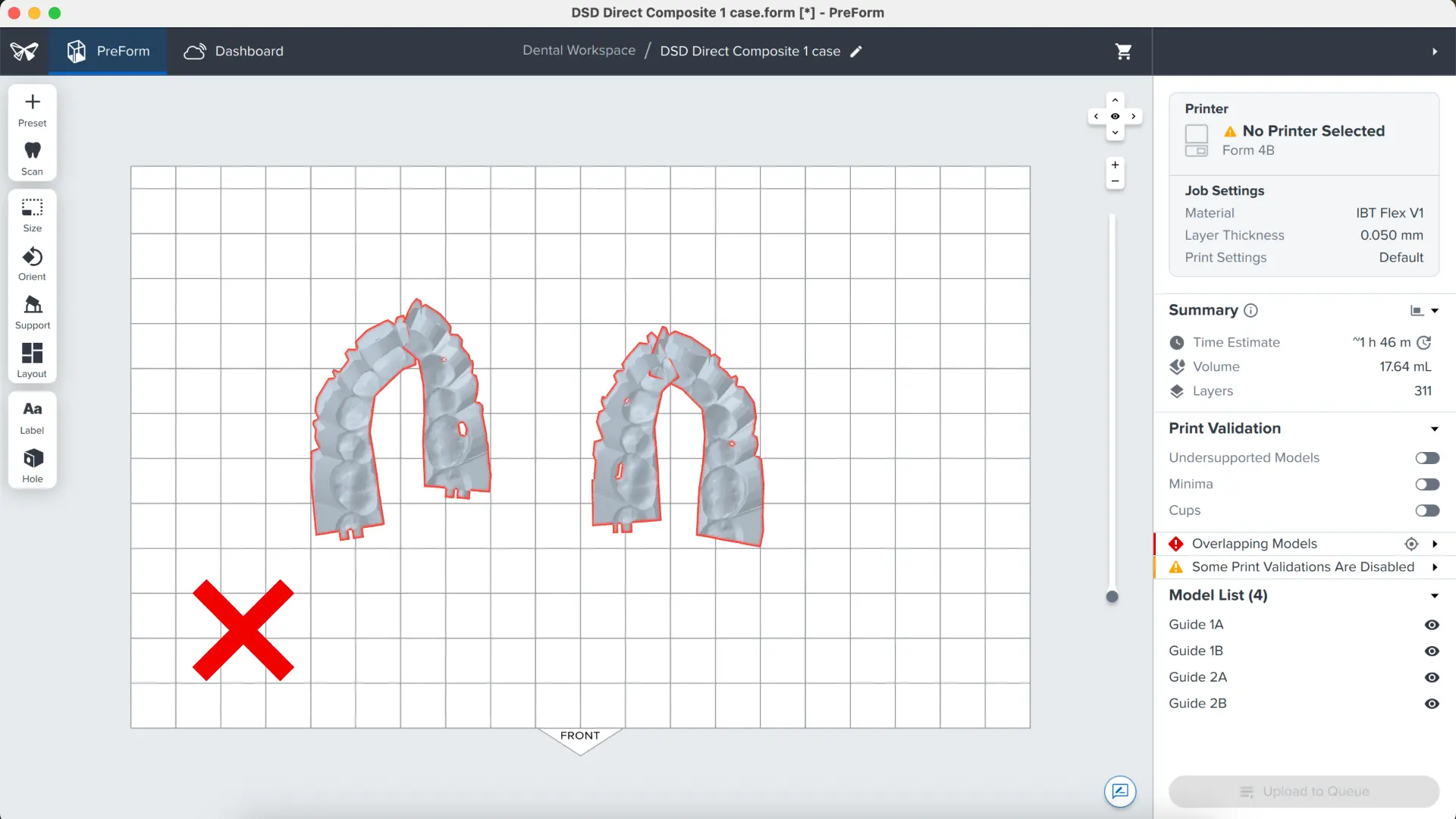Refresh the time estimate
The width and height of the screenshot is (1456, 819).
pyautogui.click(x=1424, y=342)
